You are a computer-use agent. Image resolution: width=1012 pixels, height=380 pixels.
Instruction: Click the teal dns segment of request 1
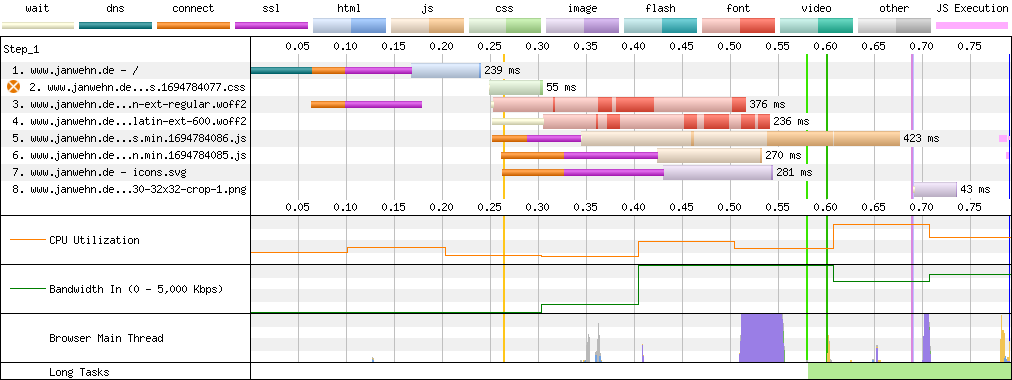(x=281, y=70)
